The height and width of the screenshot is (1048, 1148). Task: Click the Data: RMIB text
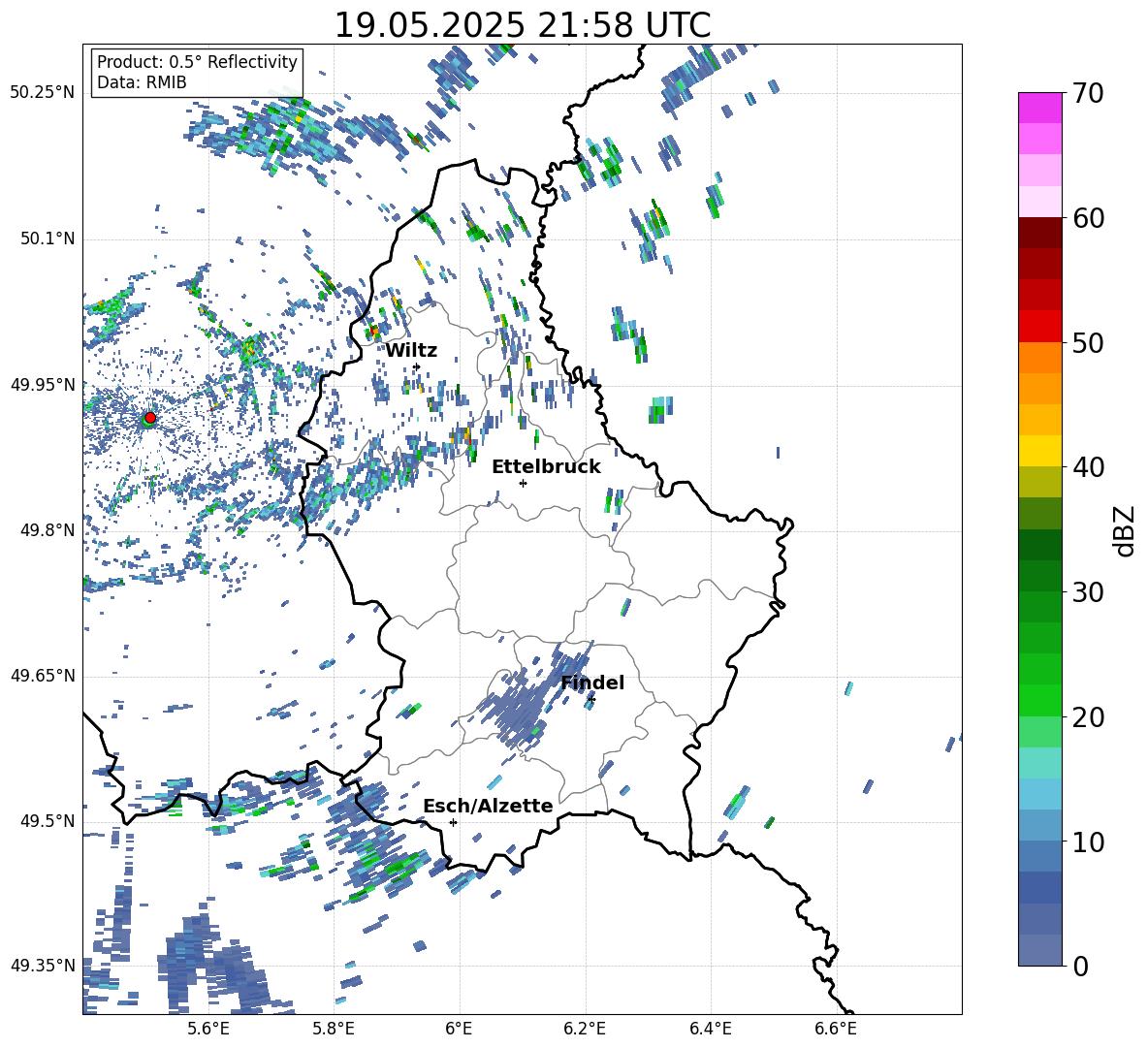tap(142, 82)
